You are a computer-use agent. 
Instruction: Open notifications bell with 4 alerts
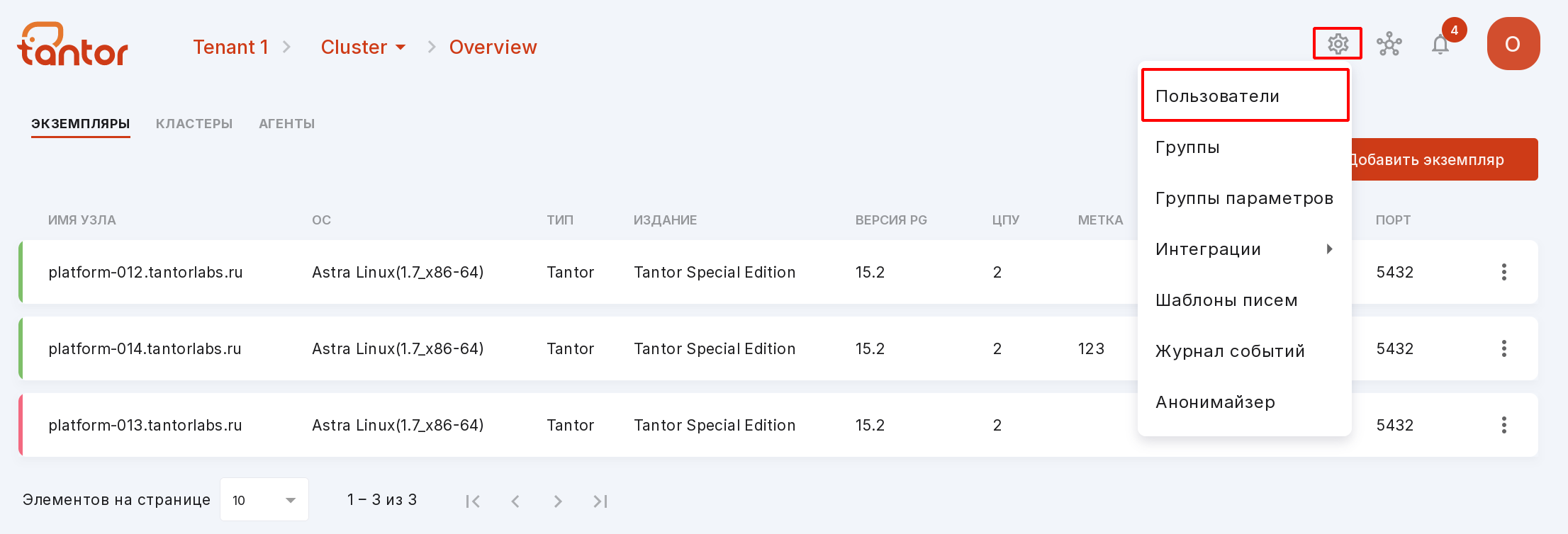tap(1440, 45)
